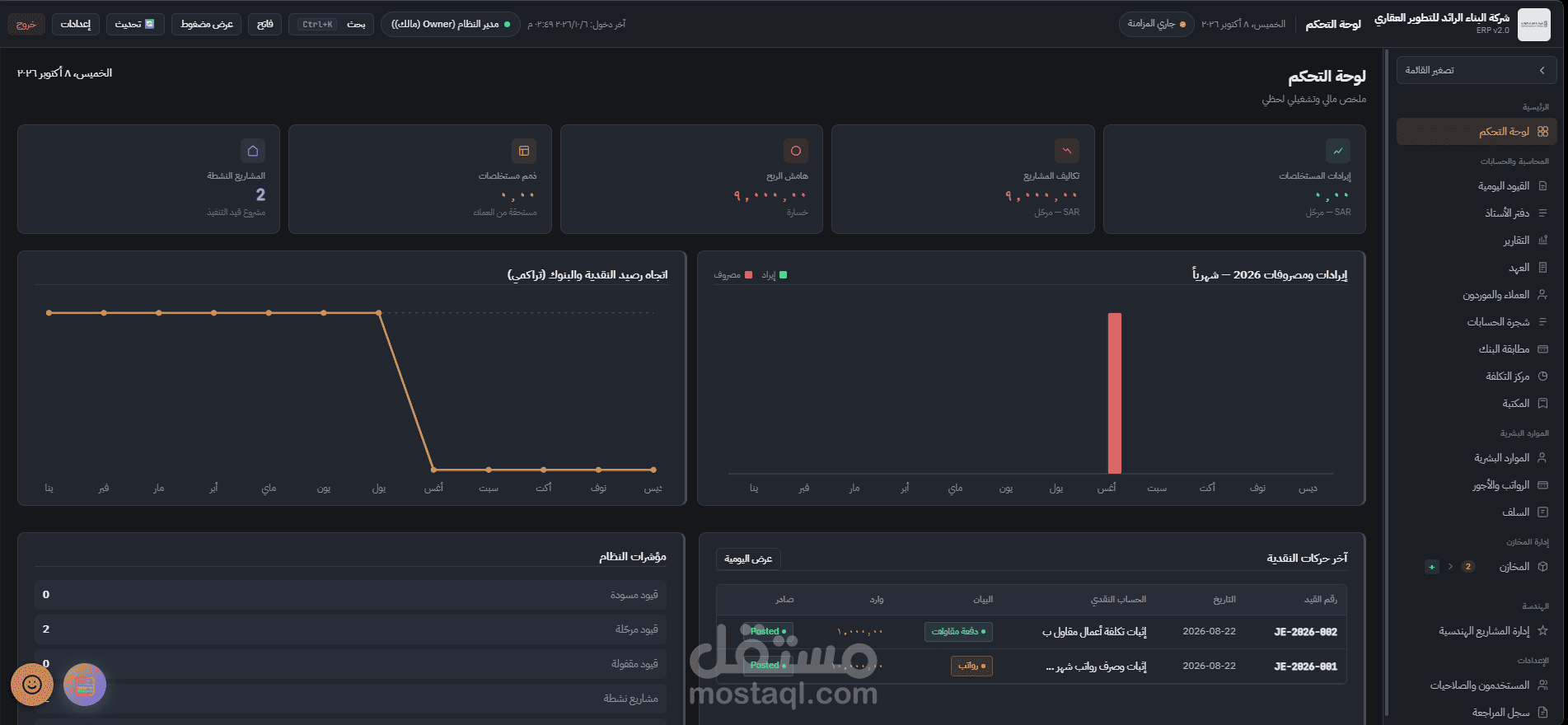The width and height of the screenshot is (1568, 725).
Task: Click the مركز التكلفة pie icon
Action: (1542, 377)
